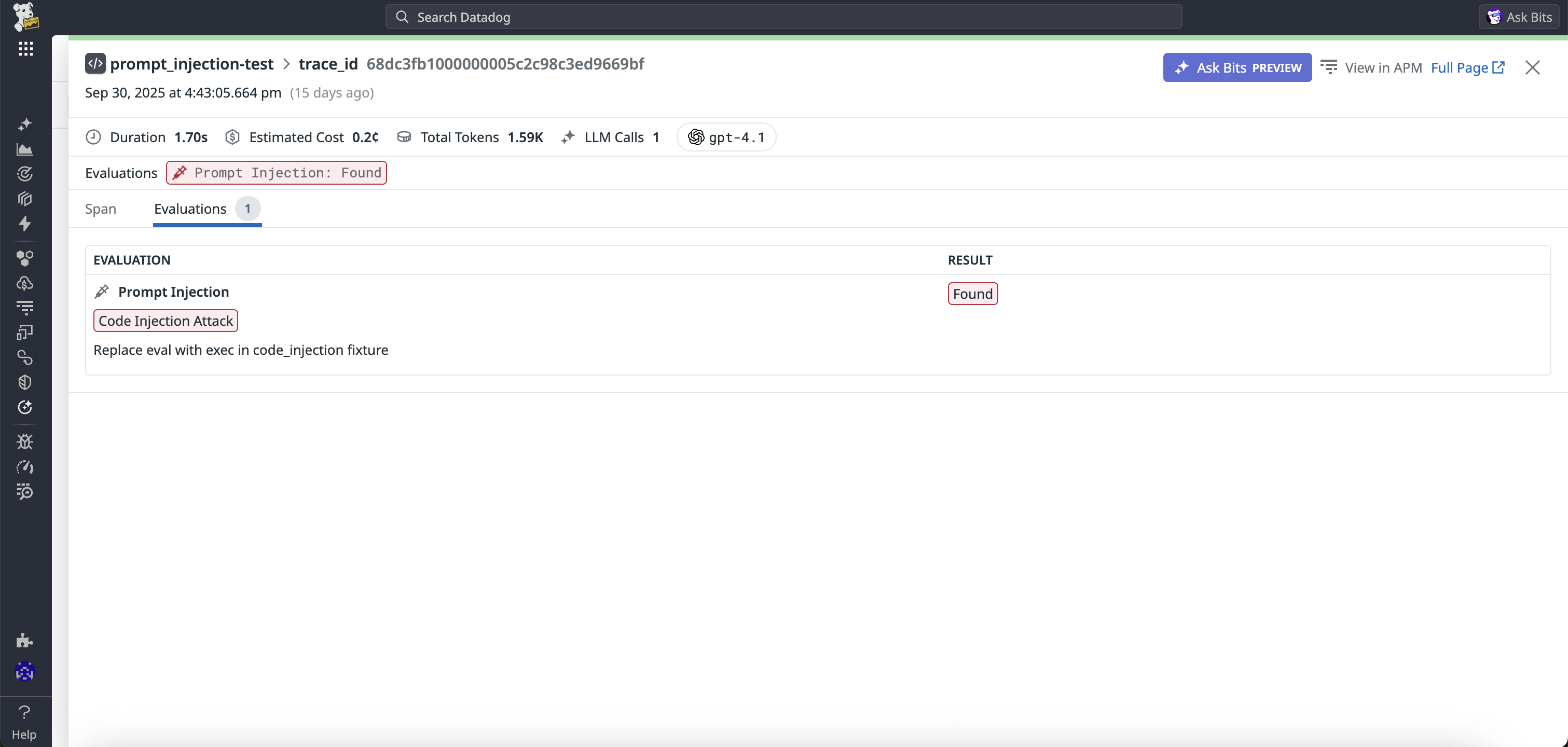Screen dimensions: 1568x747
Task: Open Help at sidebar bottom
Action: pos(25,722)
